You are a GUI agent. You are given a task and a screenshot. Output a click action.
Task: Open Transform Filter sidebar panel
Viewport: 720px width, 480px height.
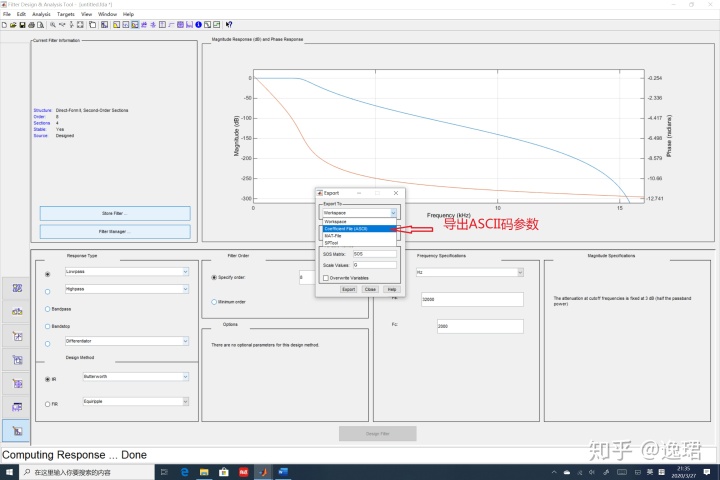click(x=16, y=311)
